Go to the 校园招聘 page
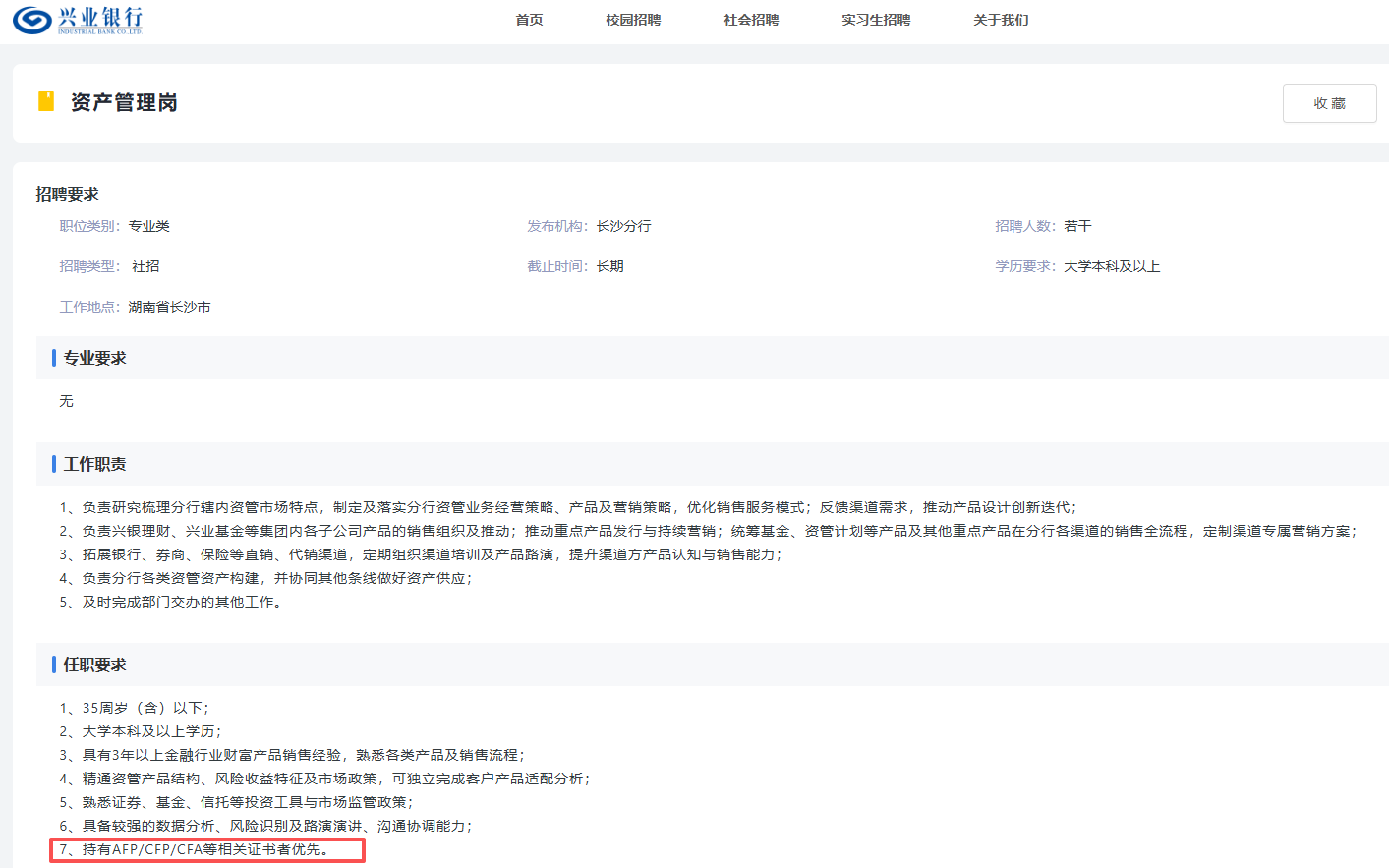The image size is (1389, 868). click(x=633, y=20)
